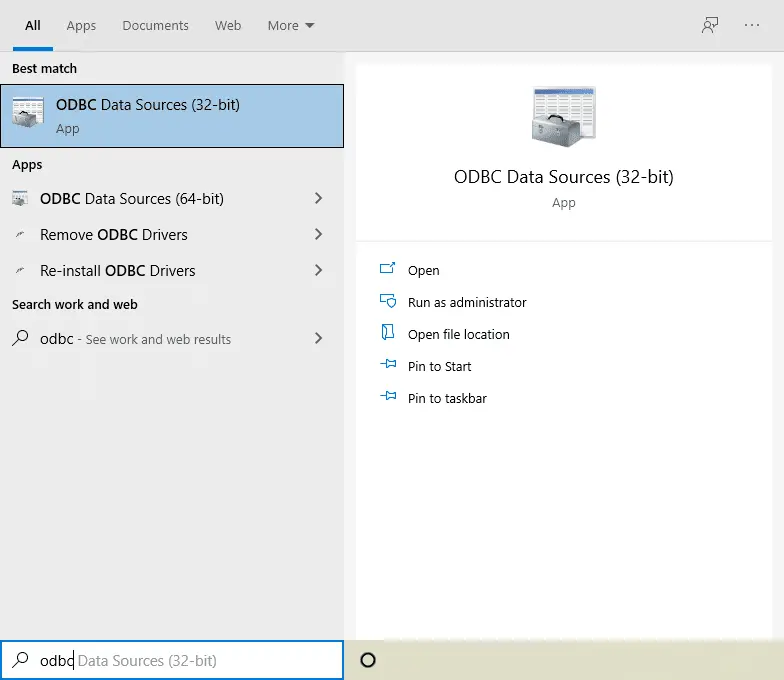Open the three-dot options menu
This screenshot has height=680, width=784.
(x=752, y=25)
